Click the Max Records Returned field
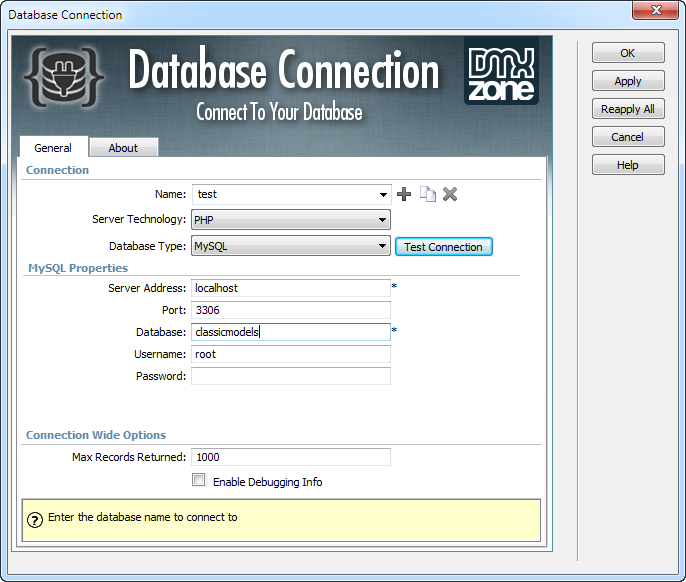The height and width of the screenshot is (582, 686). coord(291,457)
